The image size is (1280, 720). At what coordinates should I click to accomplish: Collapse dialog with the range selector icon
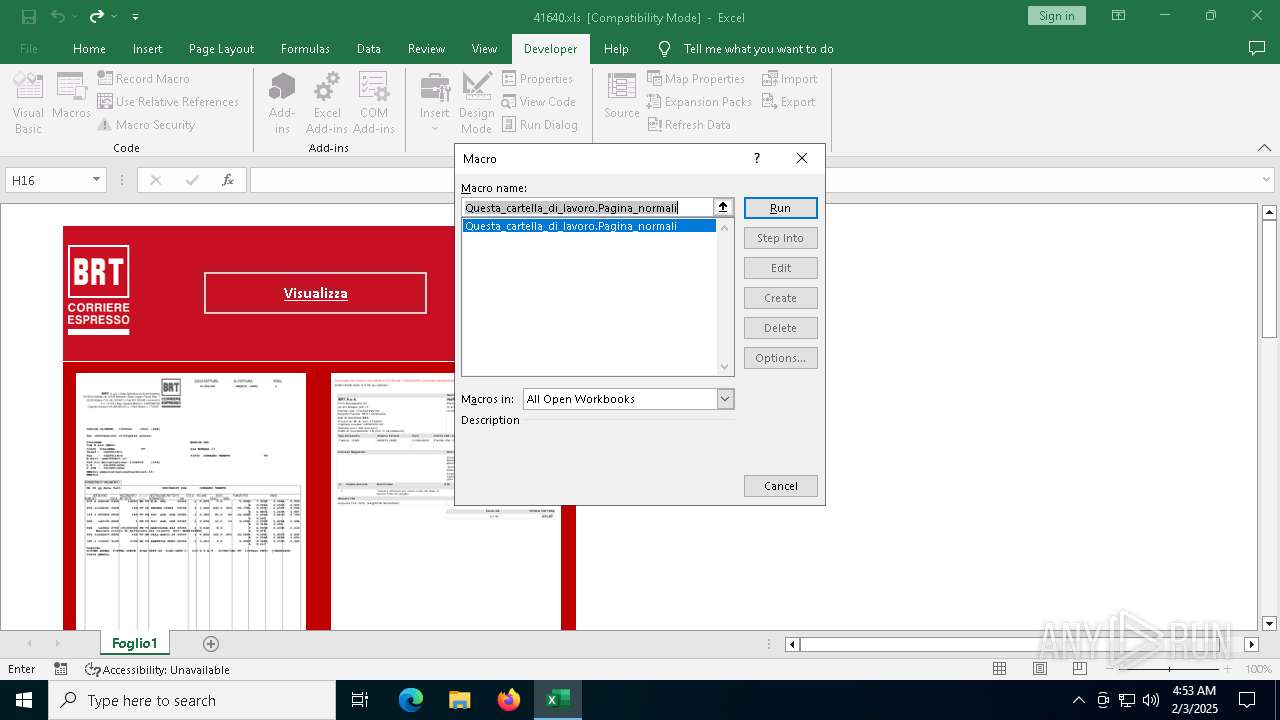[x=723, y=208]
